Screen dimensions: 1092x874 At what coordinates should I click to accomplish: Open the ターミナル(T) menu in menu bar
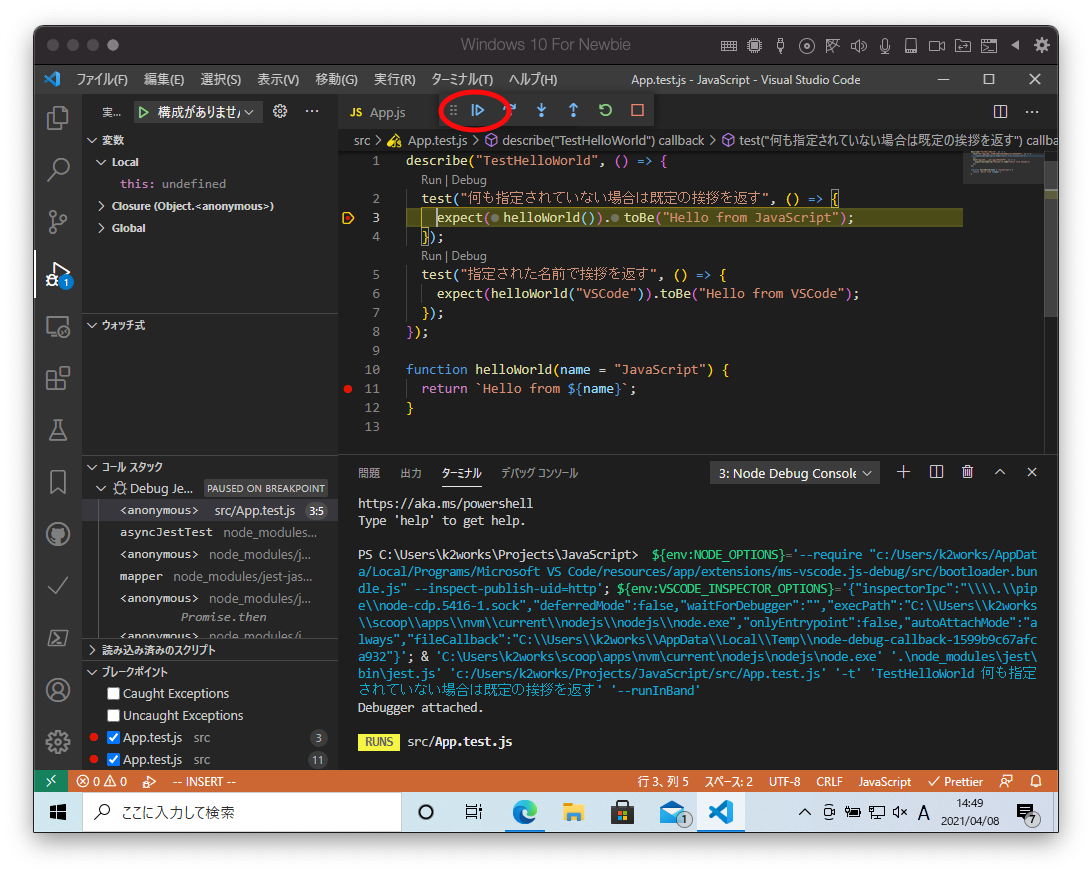461,80
